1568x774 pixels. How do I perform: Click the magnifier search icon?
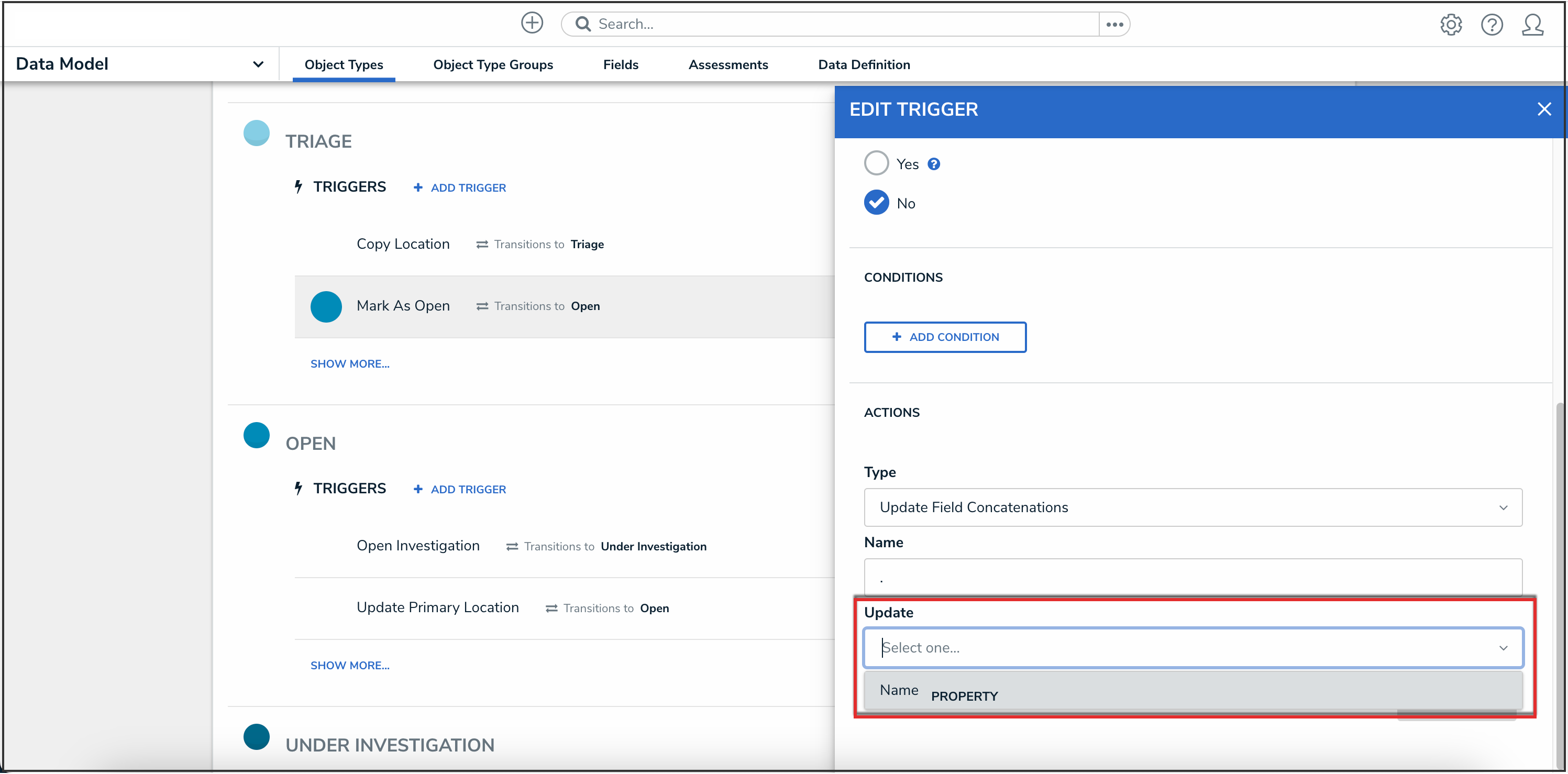pos(582,24)
